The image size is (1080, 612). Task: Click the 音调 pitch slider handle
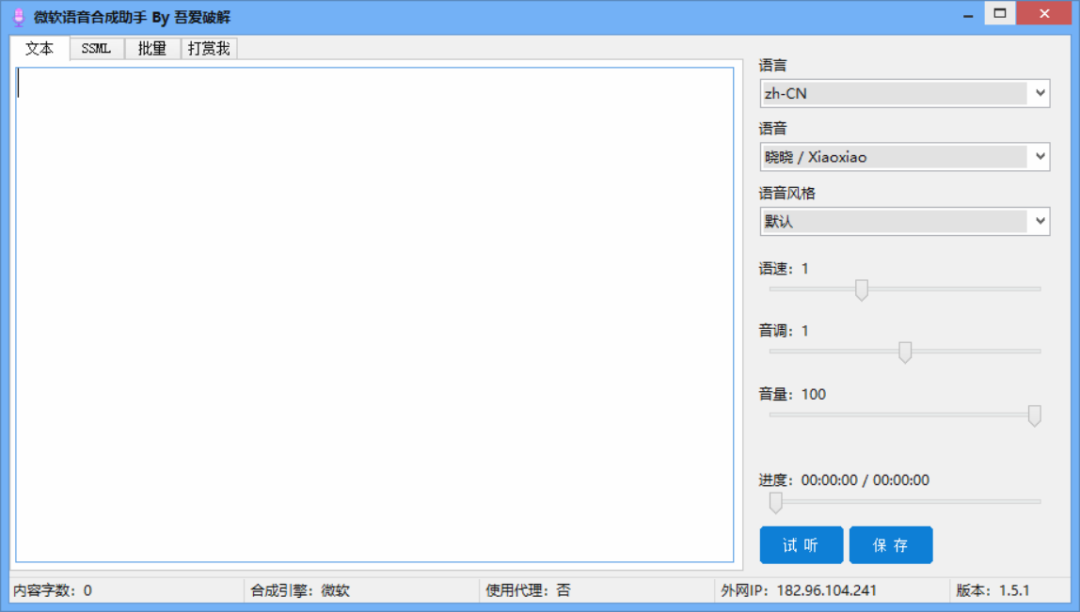coord(905,353)
